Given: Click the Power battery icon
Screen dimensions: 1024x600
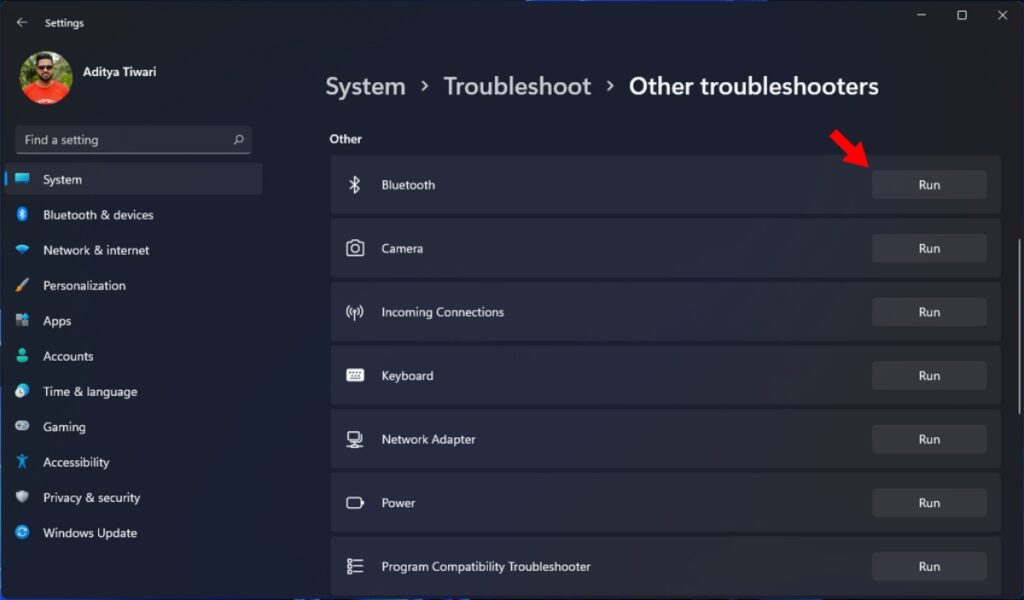Looking at the screenshot, I should tap(354, 503).
